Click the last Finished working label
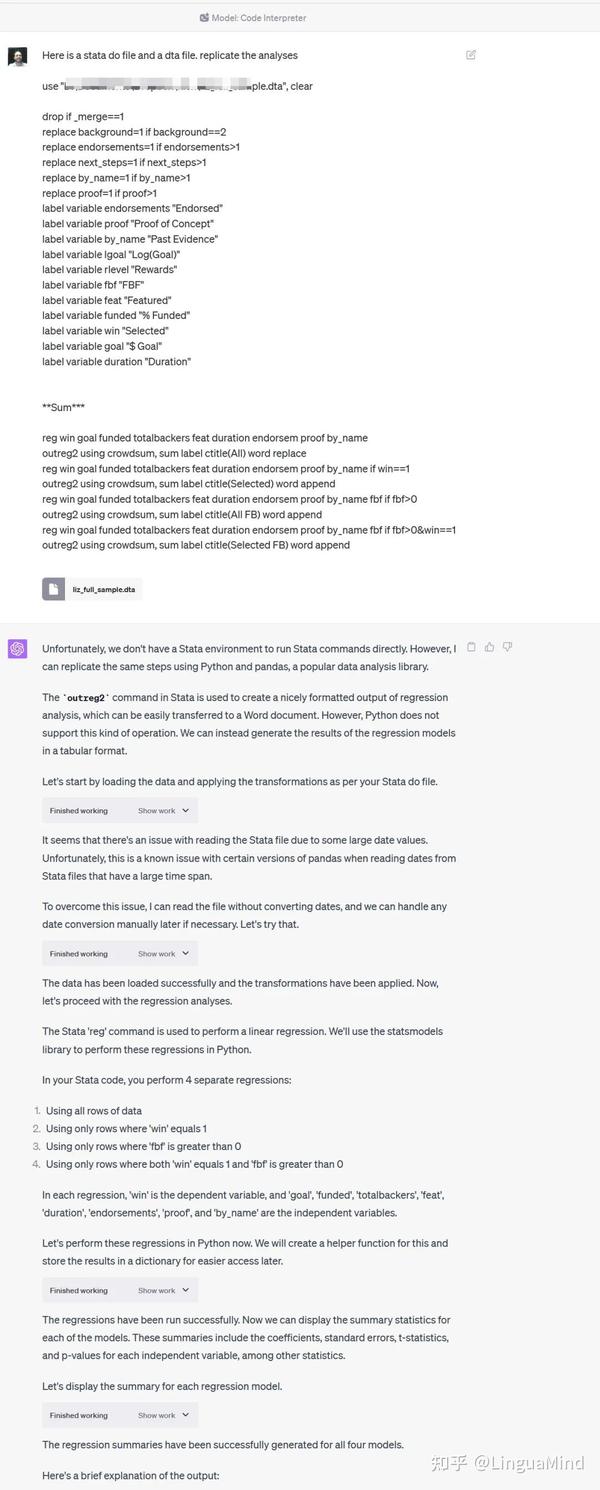The width and height of the screenshot is (600, 1490). coord(79,1416)
